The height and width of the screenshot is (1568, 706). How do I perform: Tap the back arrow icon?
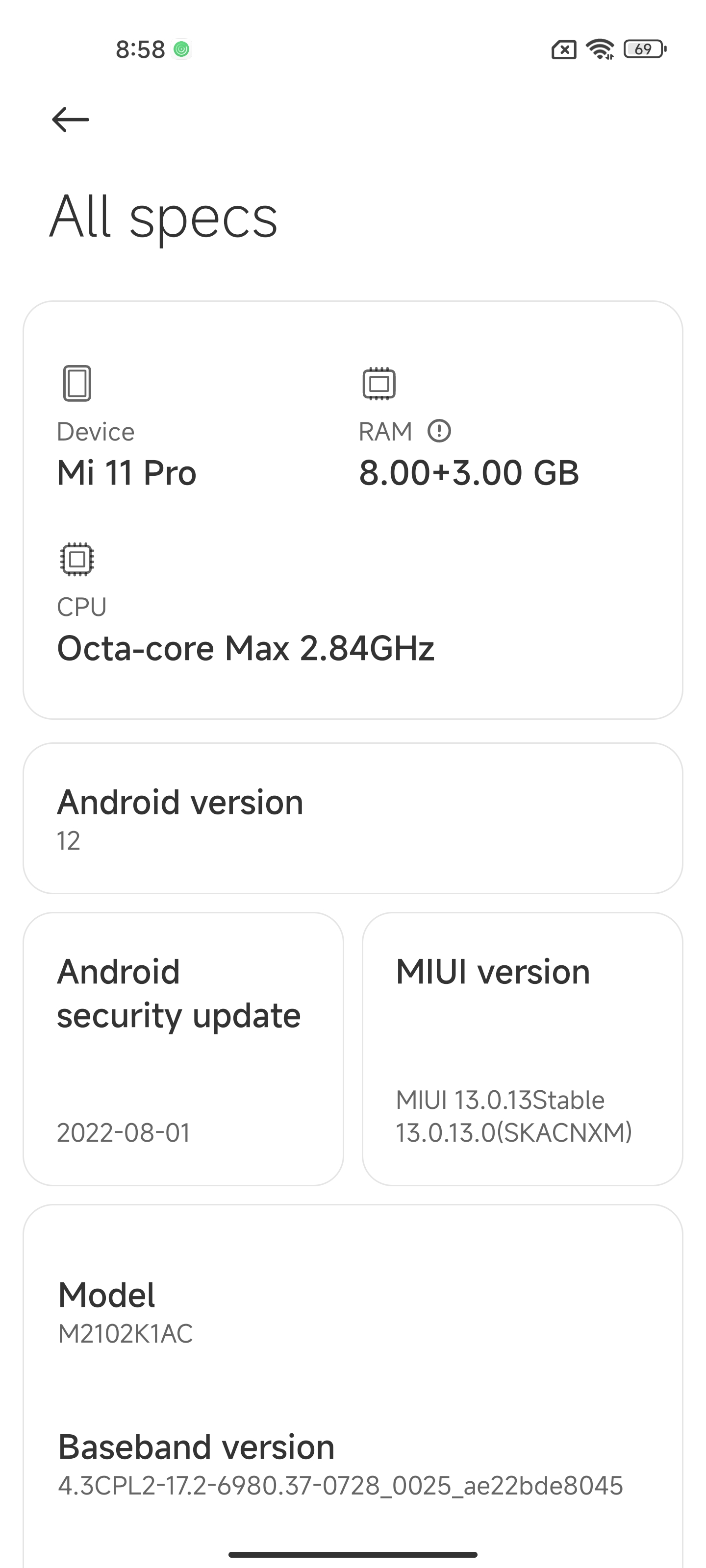point(71,119)
